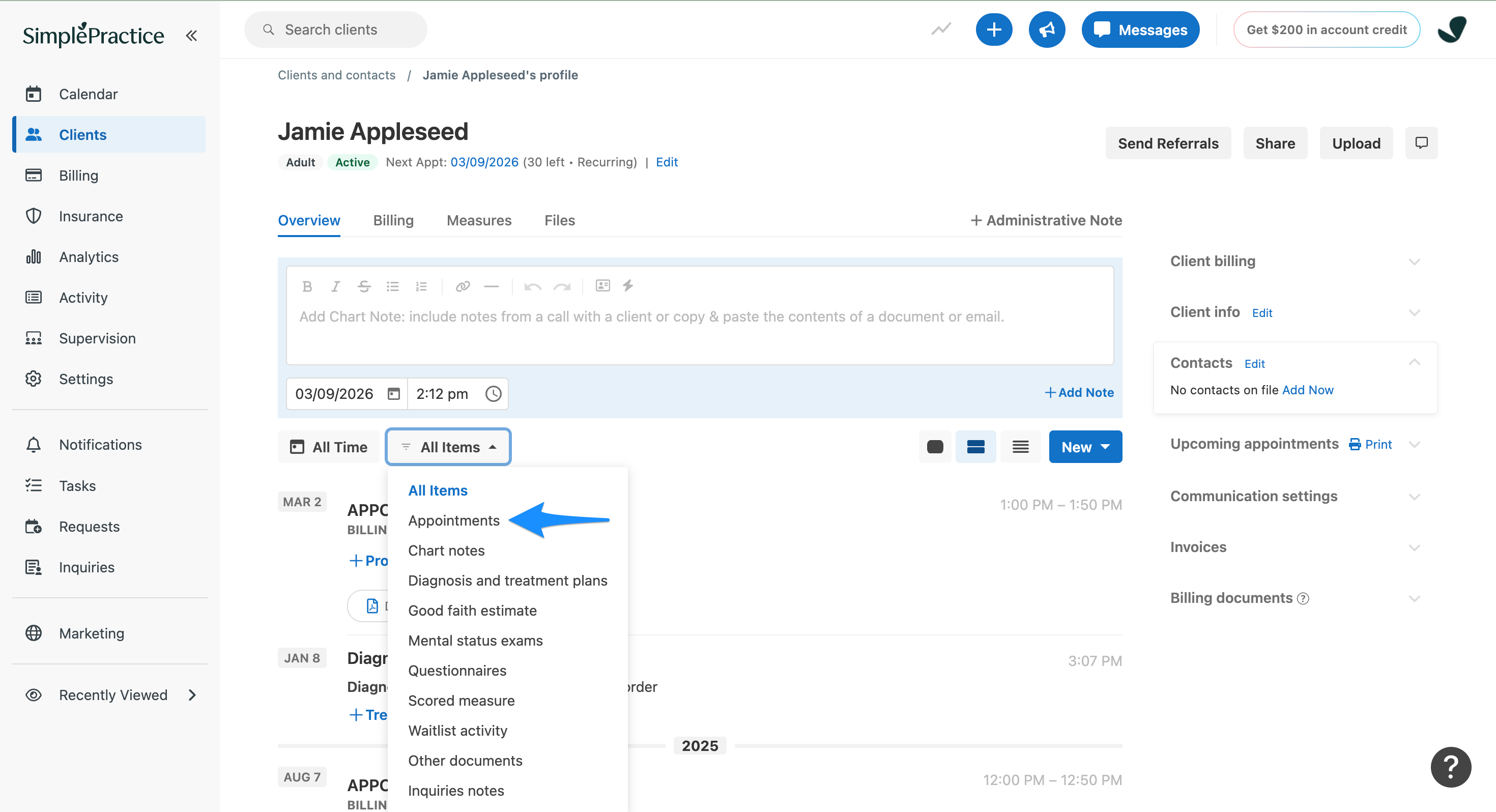
Task: Click Add Now under Contacts
Action: [1307, 390]
